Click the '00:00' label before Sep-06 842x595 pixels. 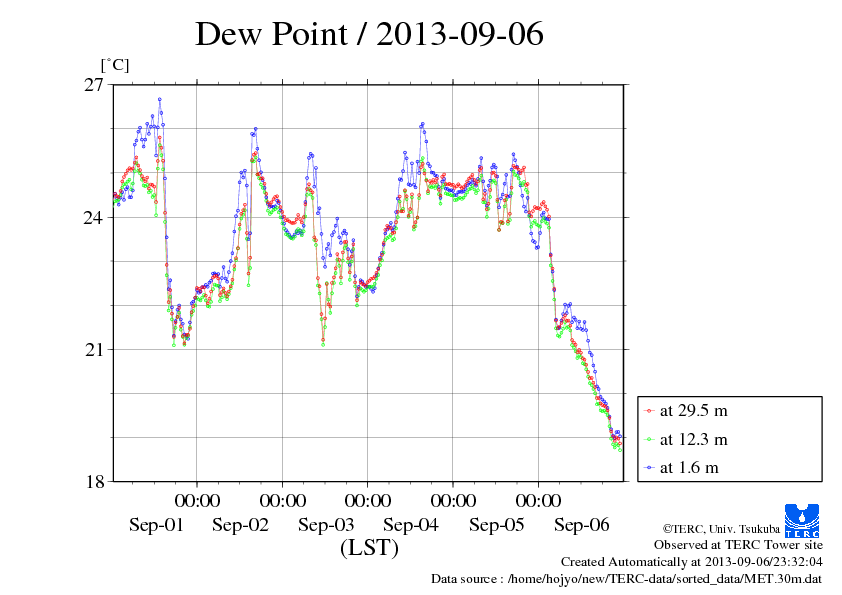538,501
